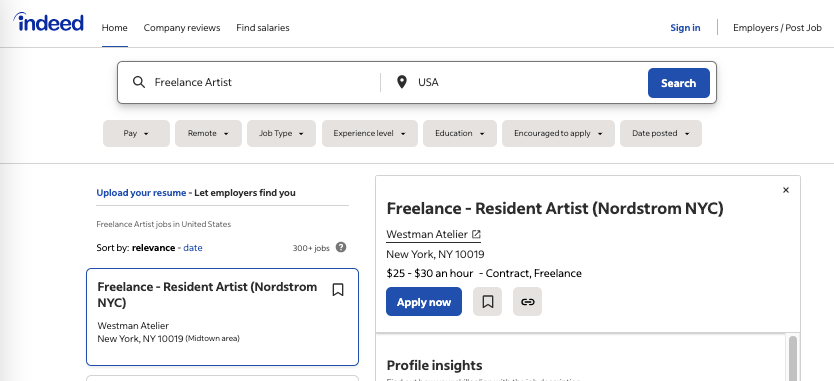Focus the Freelance Artist job title field
The height and width of the screenshot is (381, 834).
pos(264,82)
